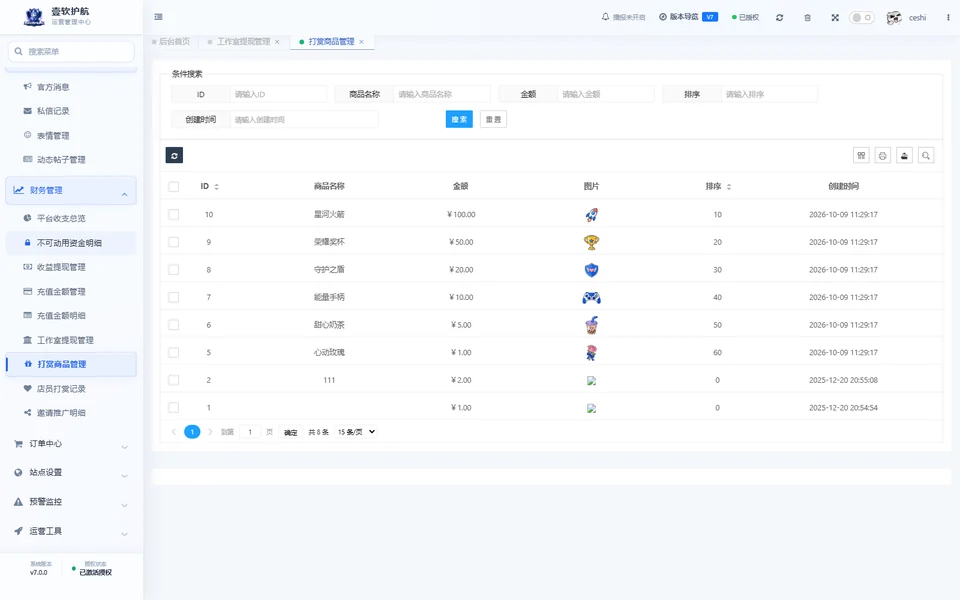Check the row with ID 5
Viewport: 960px width, 600px height.
[174, 353]
